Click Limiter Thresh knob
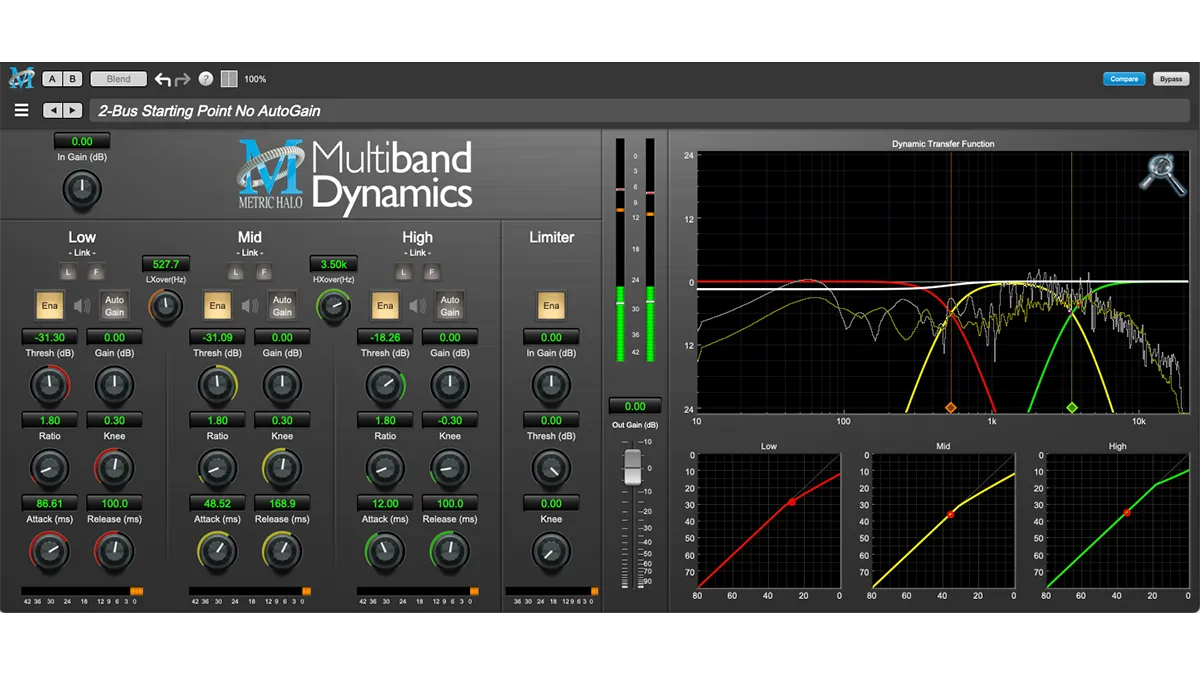 (x=551, y=467)
